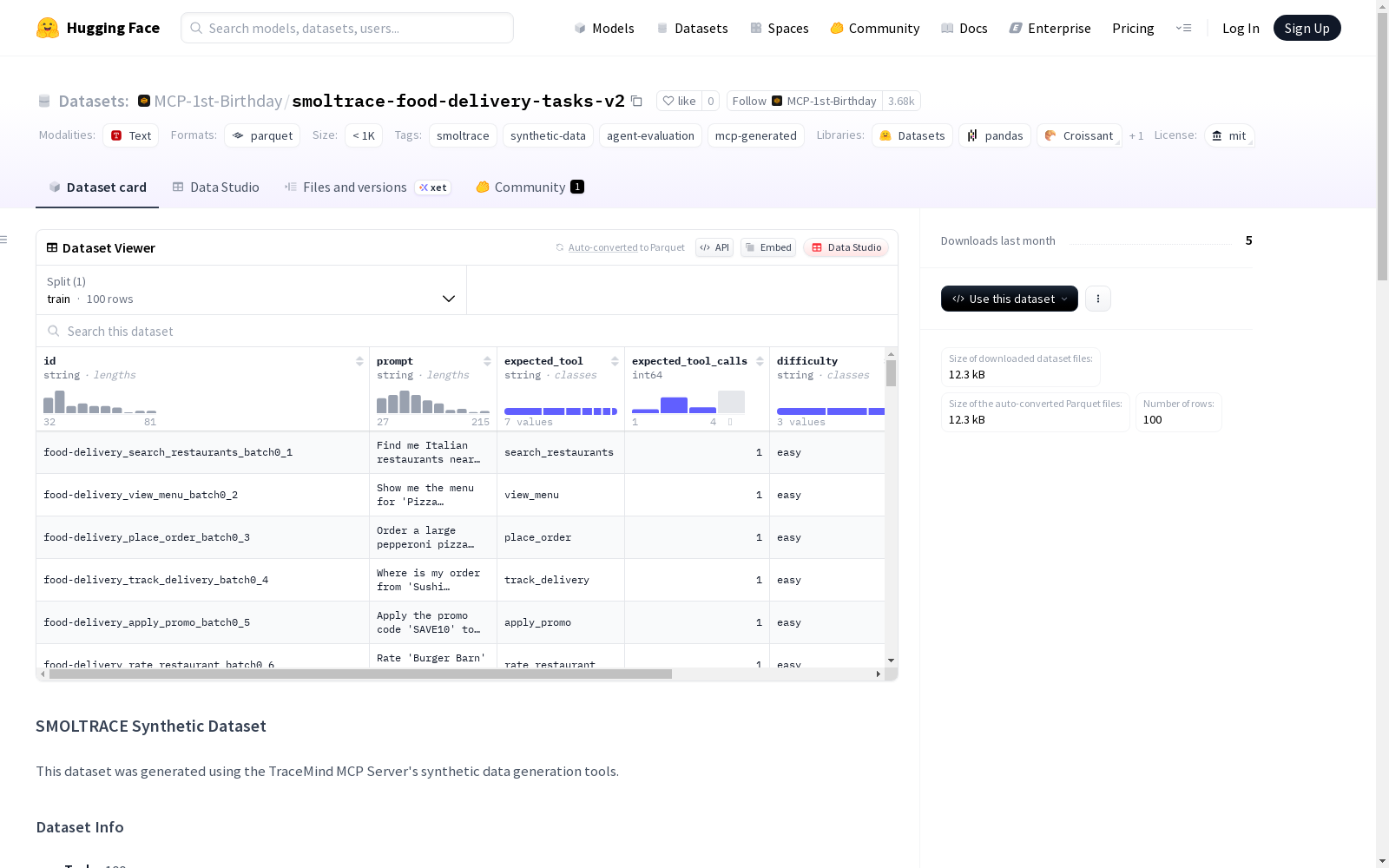Click the Embed button
Image resolution: width=1389 pixels, height=868 pixels.
(768, 247)
